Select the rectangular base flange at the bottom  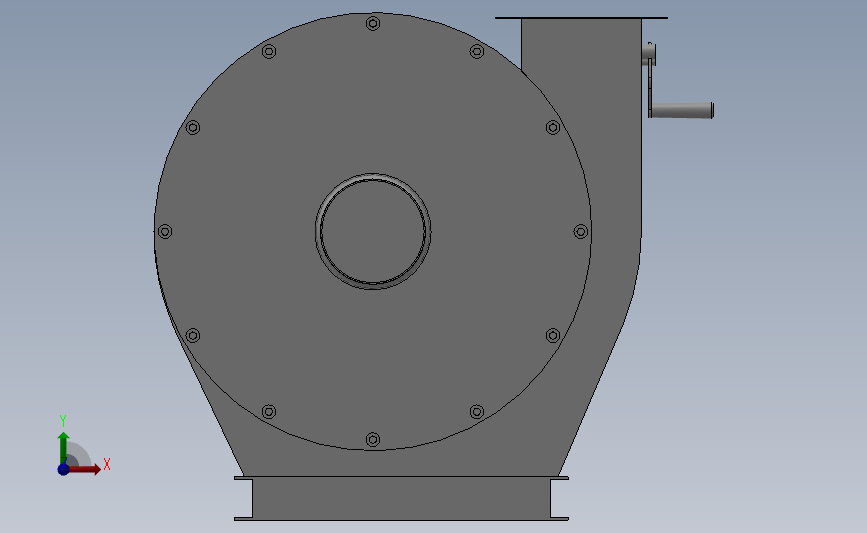pos(401,498)
